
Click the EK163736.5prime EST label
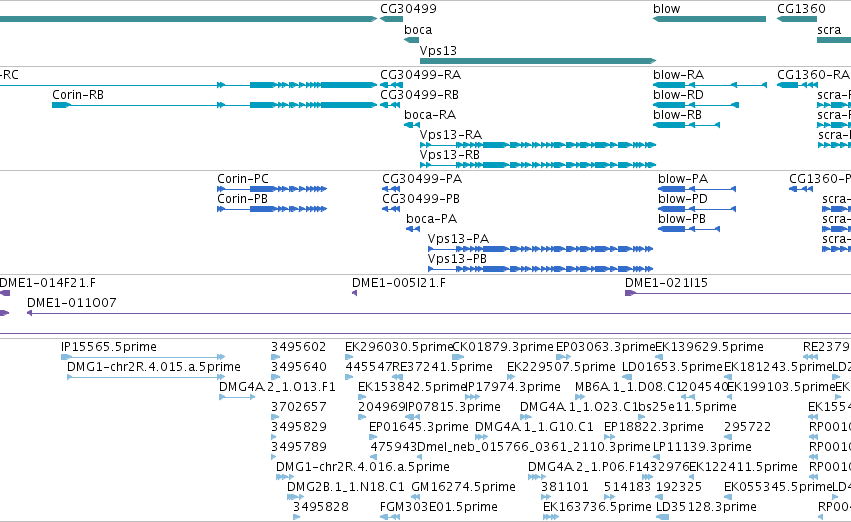pos(597,507)
